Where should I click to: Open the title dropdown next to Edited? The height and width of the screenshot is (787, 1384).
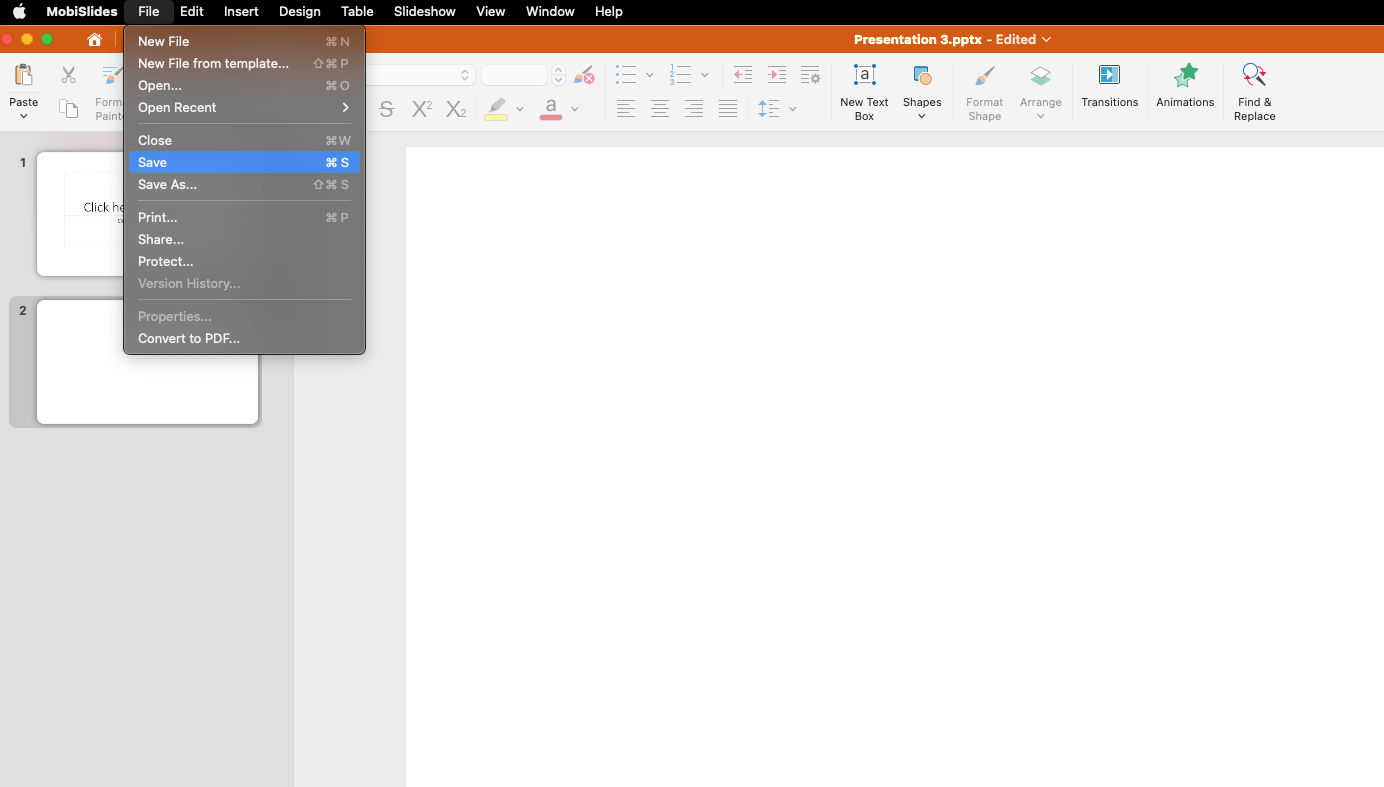click(1046, 40)
